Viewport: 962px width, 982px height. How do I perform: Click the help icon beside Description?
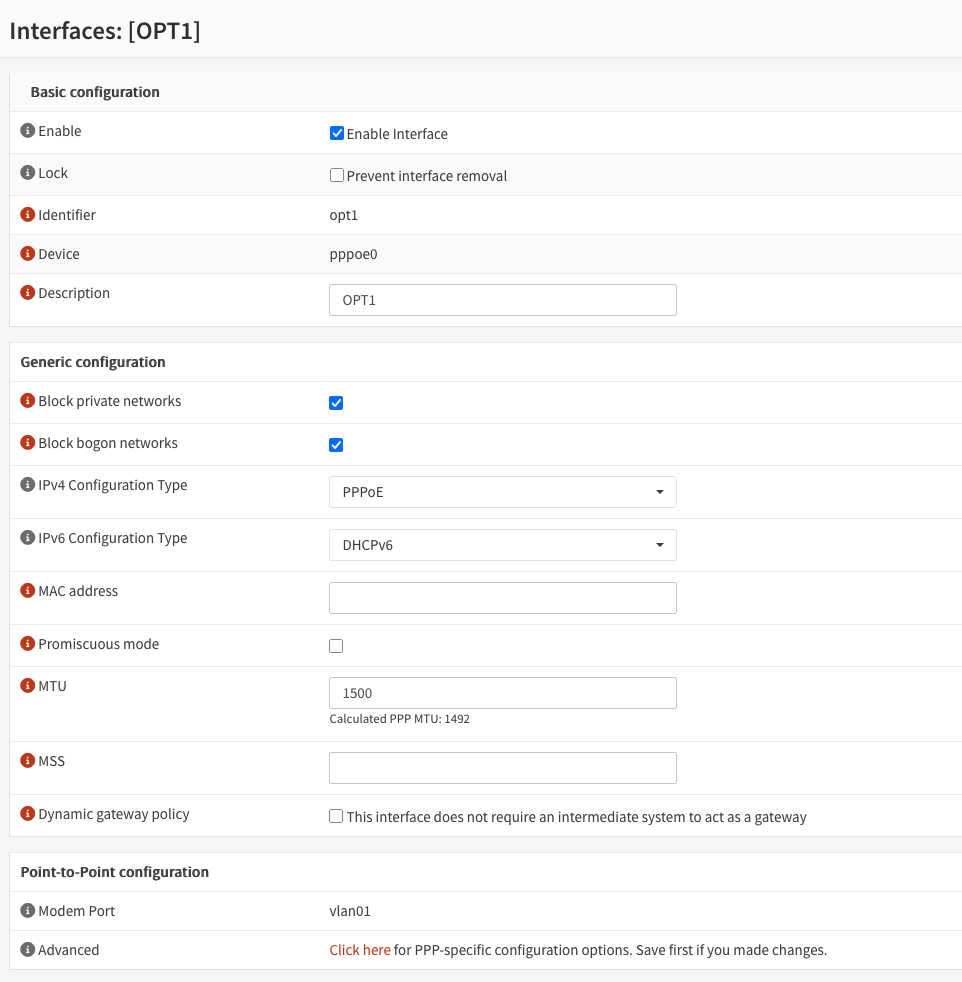click(28, 293)
